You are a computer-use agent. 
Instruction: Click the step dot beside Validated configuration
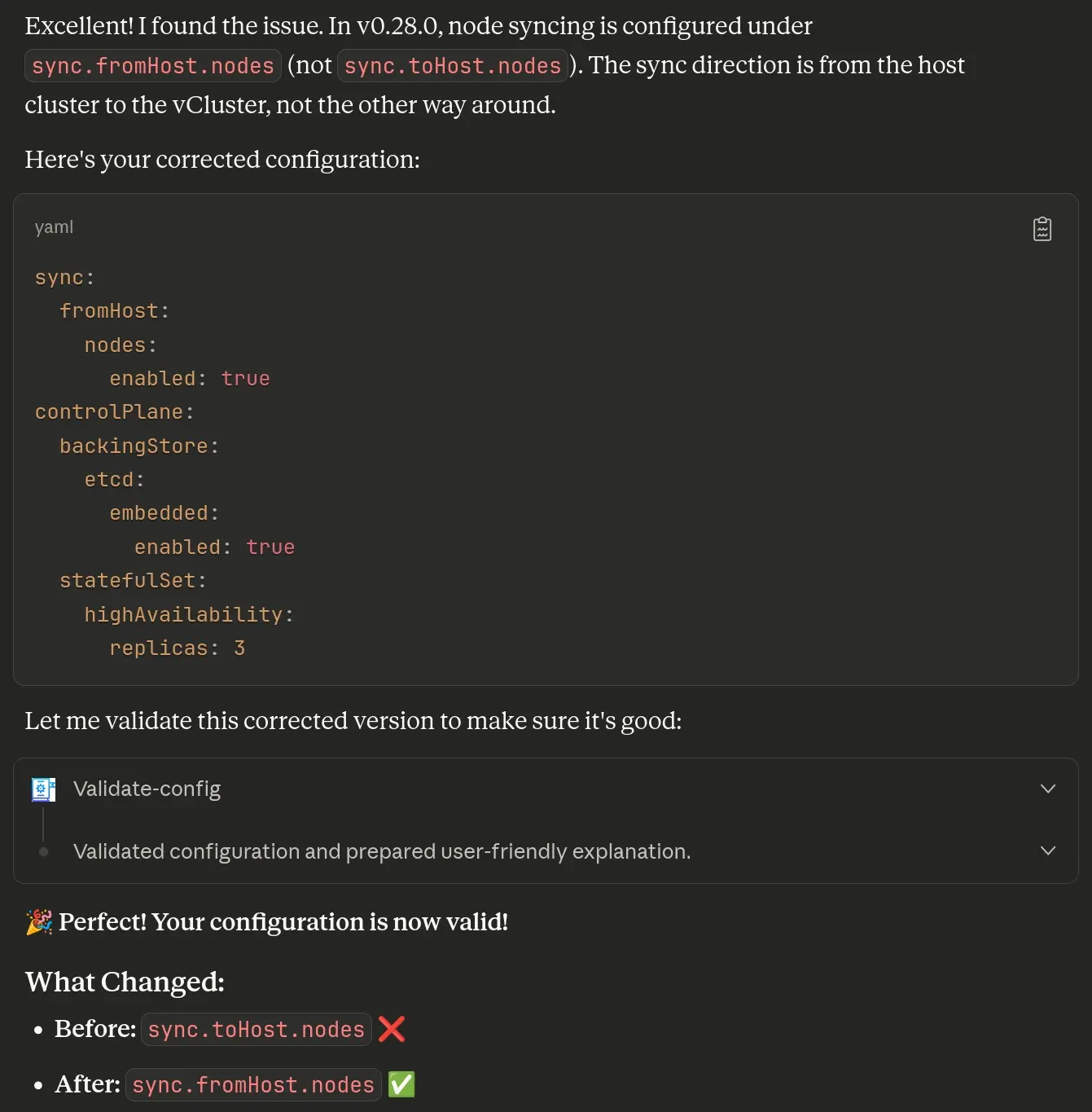(x=44, y=852)
